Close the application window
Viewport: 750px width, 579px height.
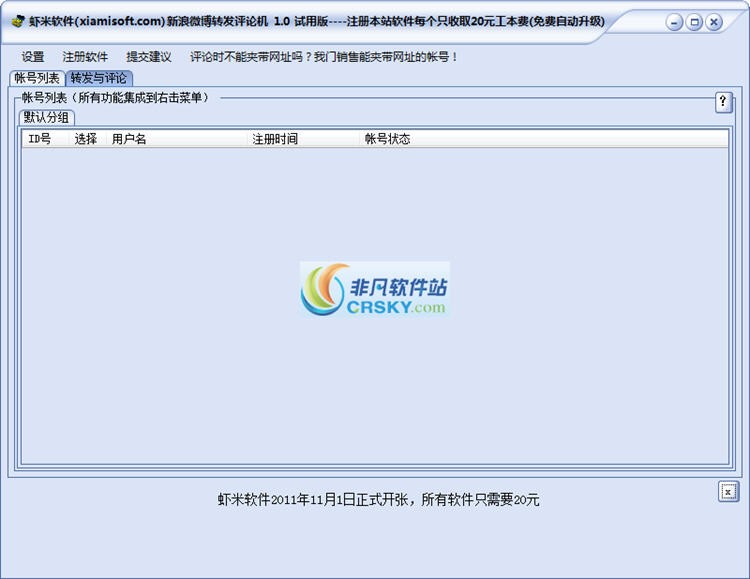click(714, 22)
